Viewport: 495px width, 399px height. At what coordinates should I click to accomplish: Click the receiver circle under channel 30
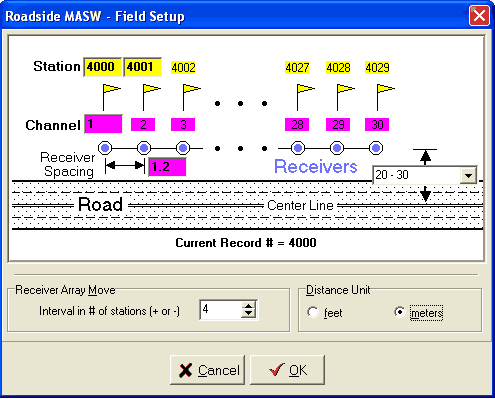376,148
